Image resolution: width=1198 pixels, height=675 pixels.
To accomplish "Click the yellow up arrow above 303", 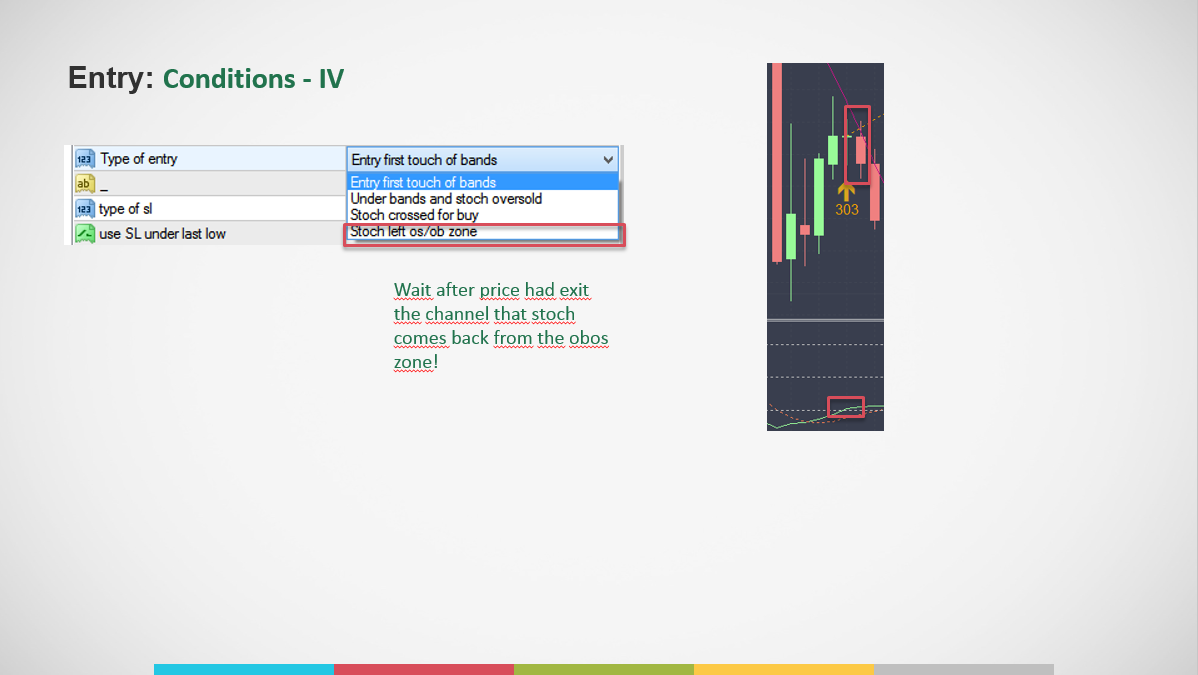I will [x=847, y=191].
